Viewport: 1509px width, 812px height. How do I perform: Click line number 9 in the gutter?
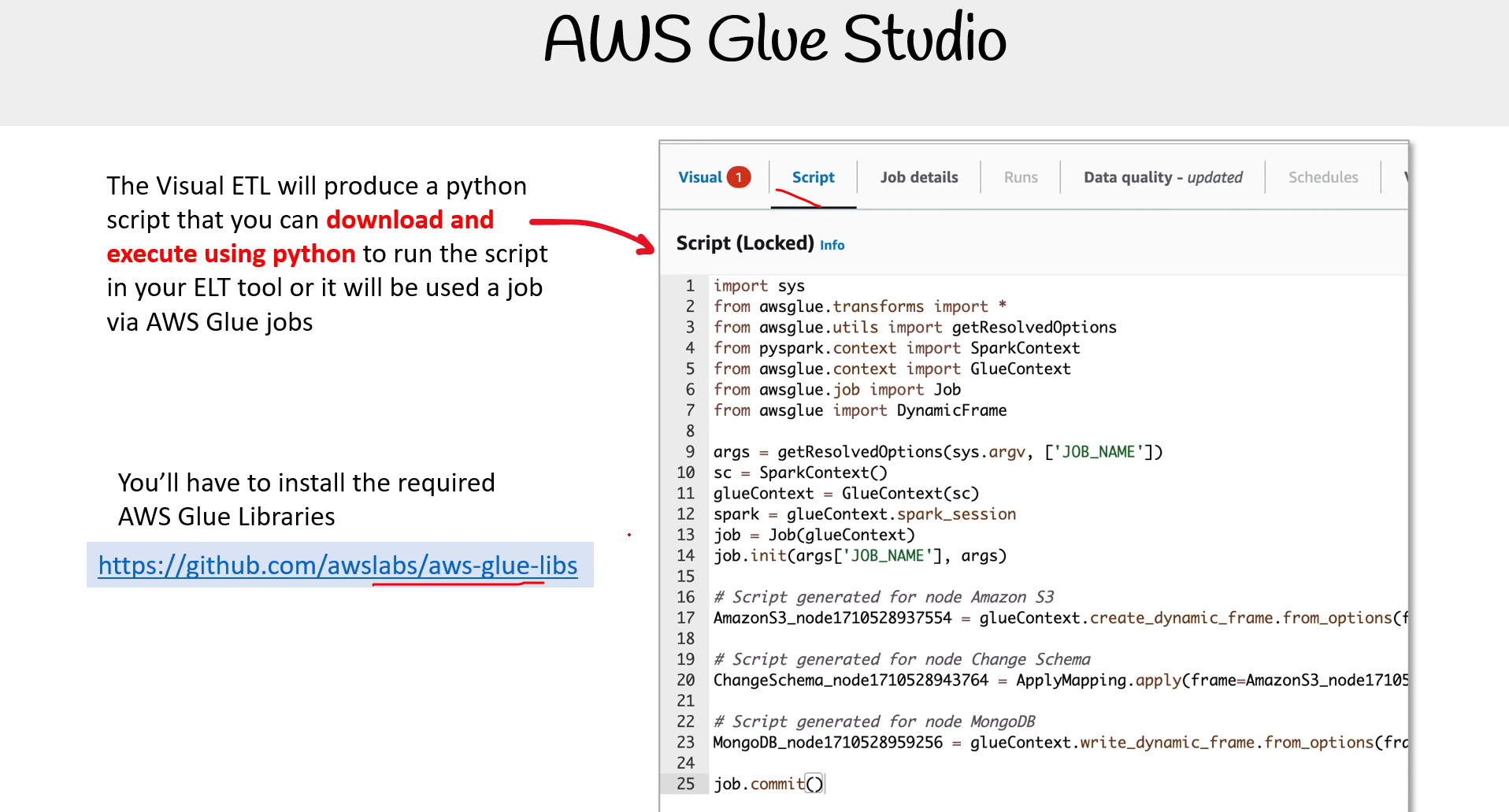point(690,451)
